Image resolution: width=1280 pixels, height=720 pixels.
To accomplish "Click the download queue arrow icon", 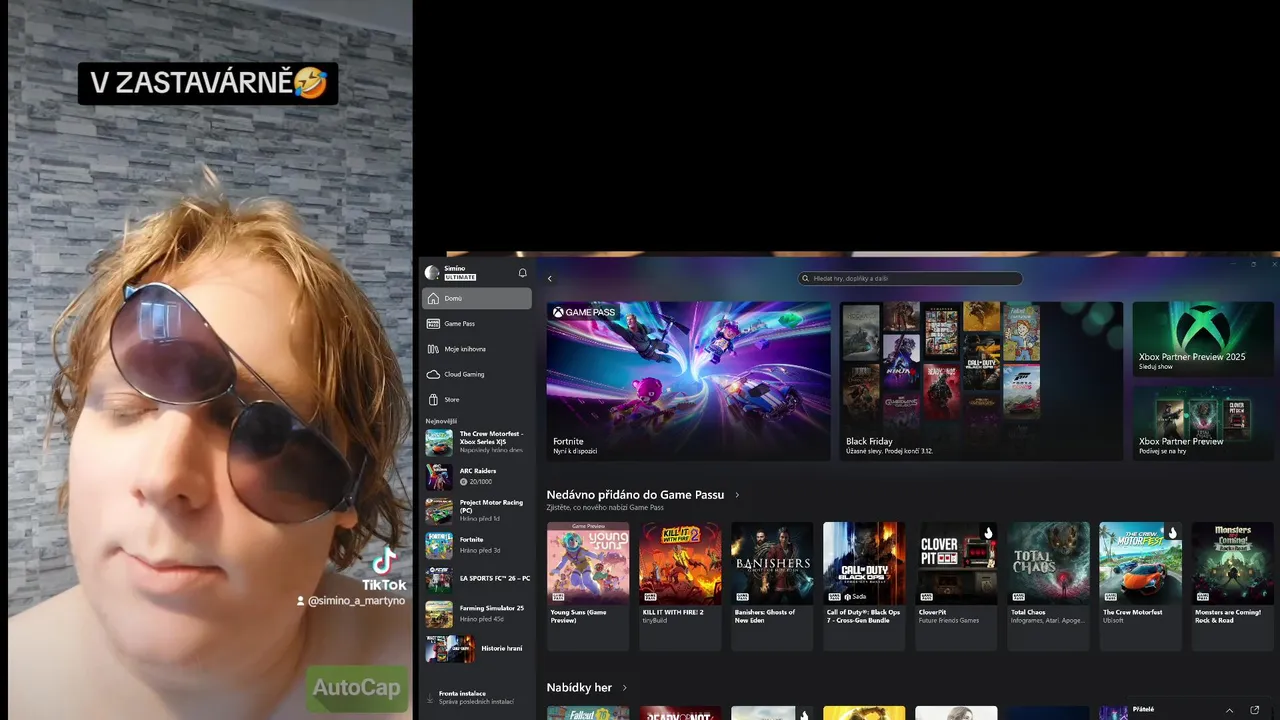I will tap(430, 698).
